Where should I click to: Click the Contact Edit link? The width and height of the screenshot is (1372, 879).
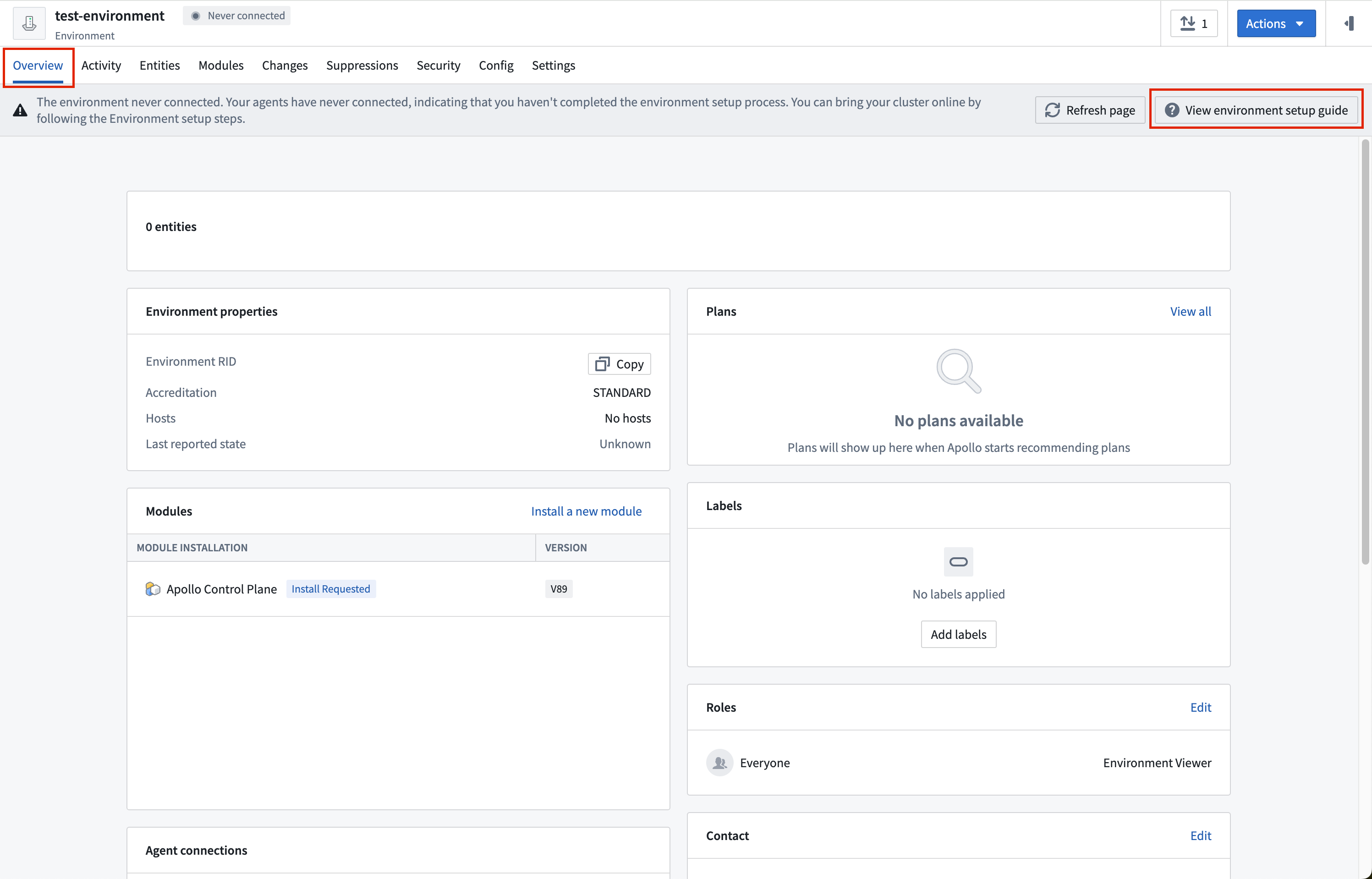pyautogui.click(x=1200, y=835)
